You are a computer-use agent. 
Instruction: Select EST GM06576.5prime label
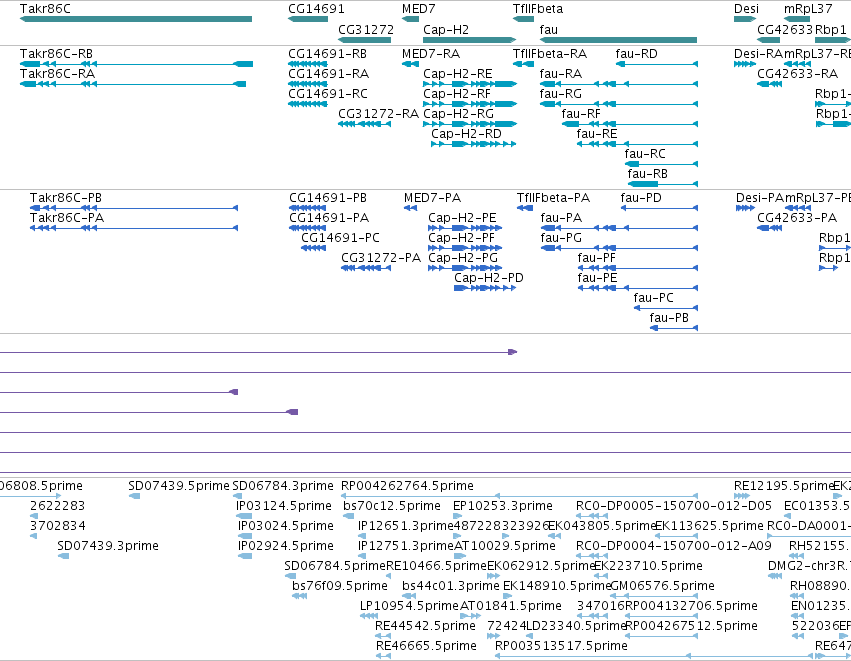click(663, 586)
